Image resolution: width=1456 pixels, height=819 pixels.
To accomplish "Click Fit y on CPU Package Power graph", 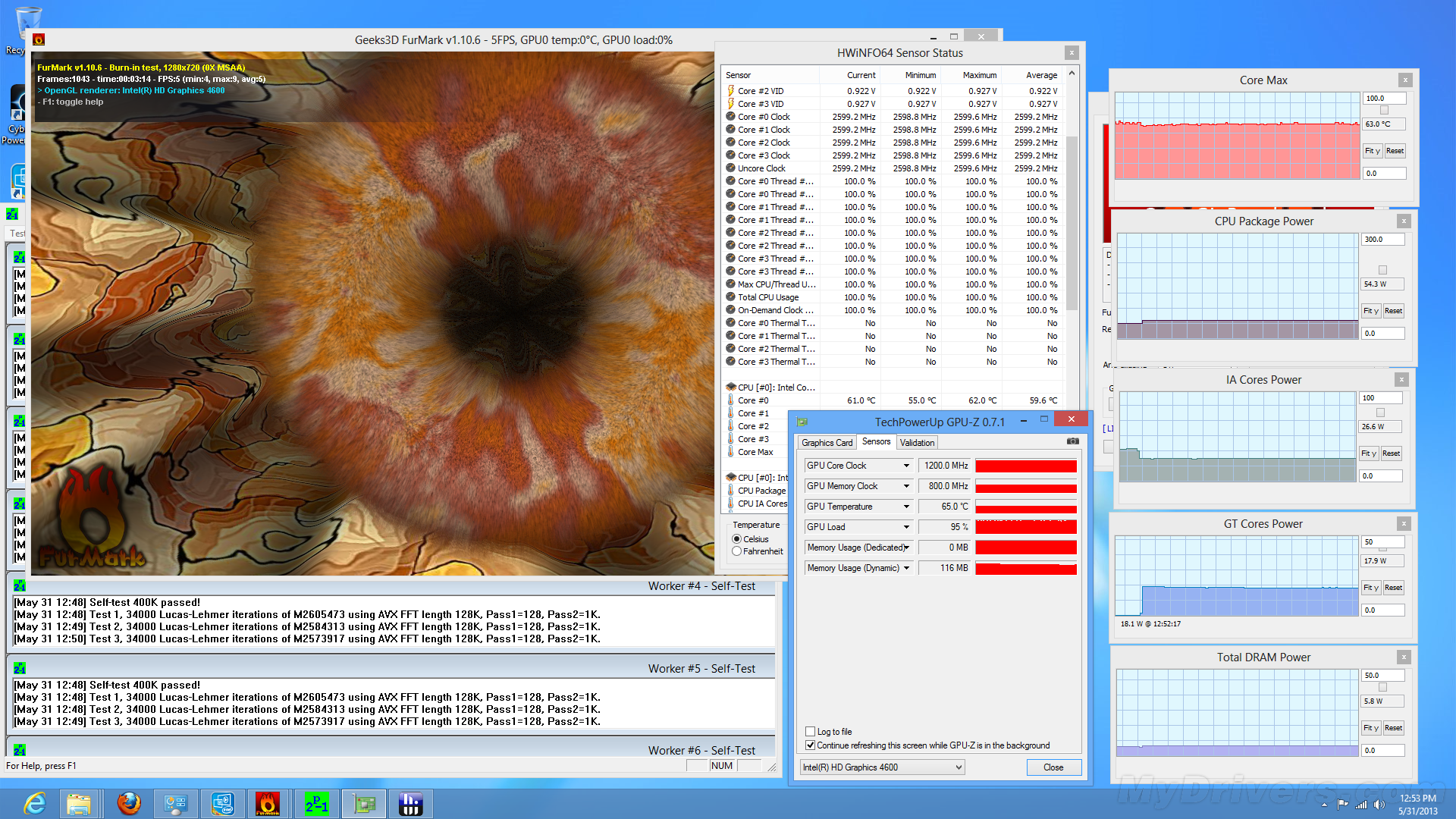I will (1370, 311).
